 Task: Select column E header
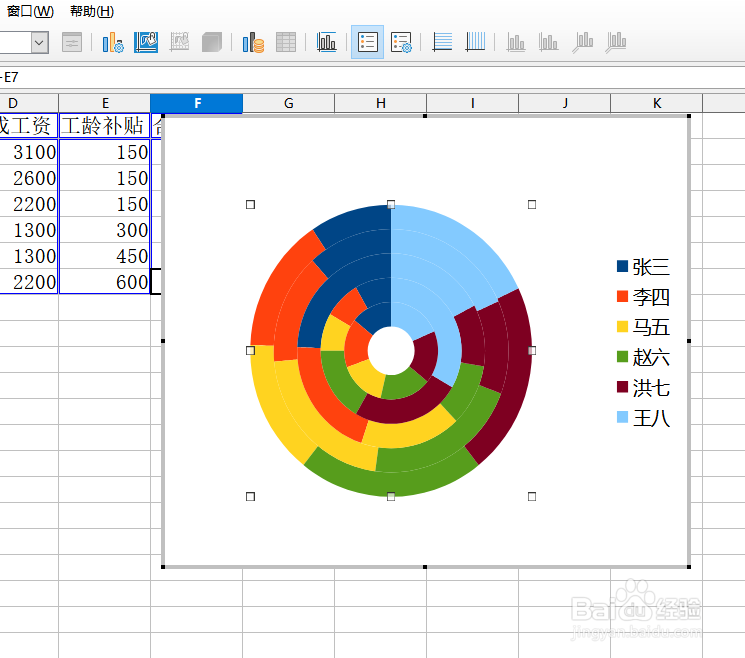(x=105, y=103)
